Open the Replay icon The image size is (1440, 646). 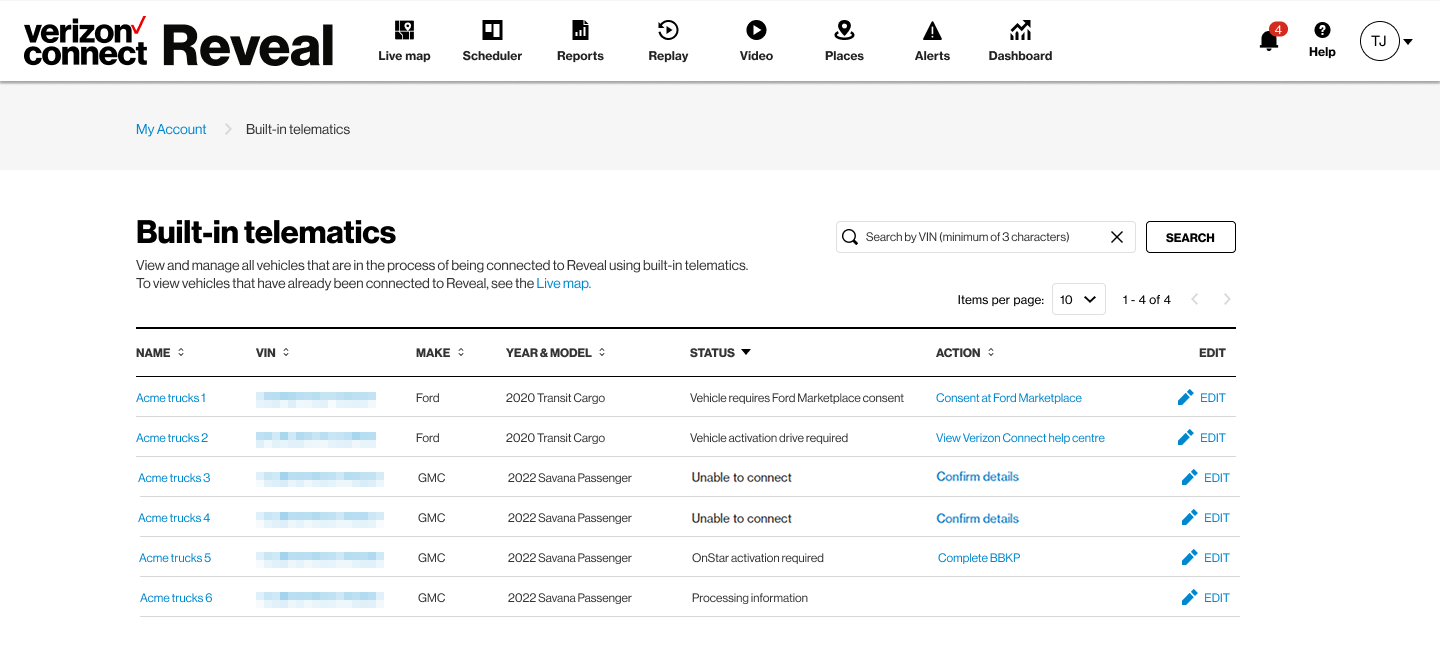(668, 30)
